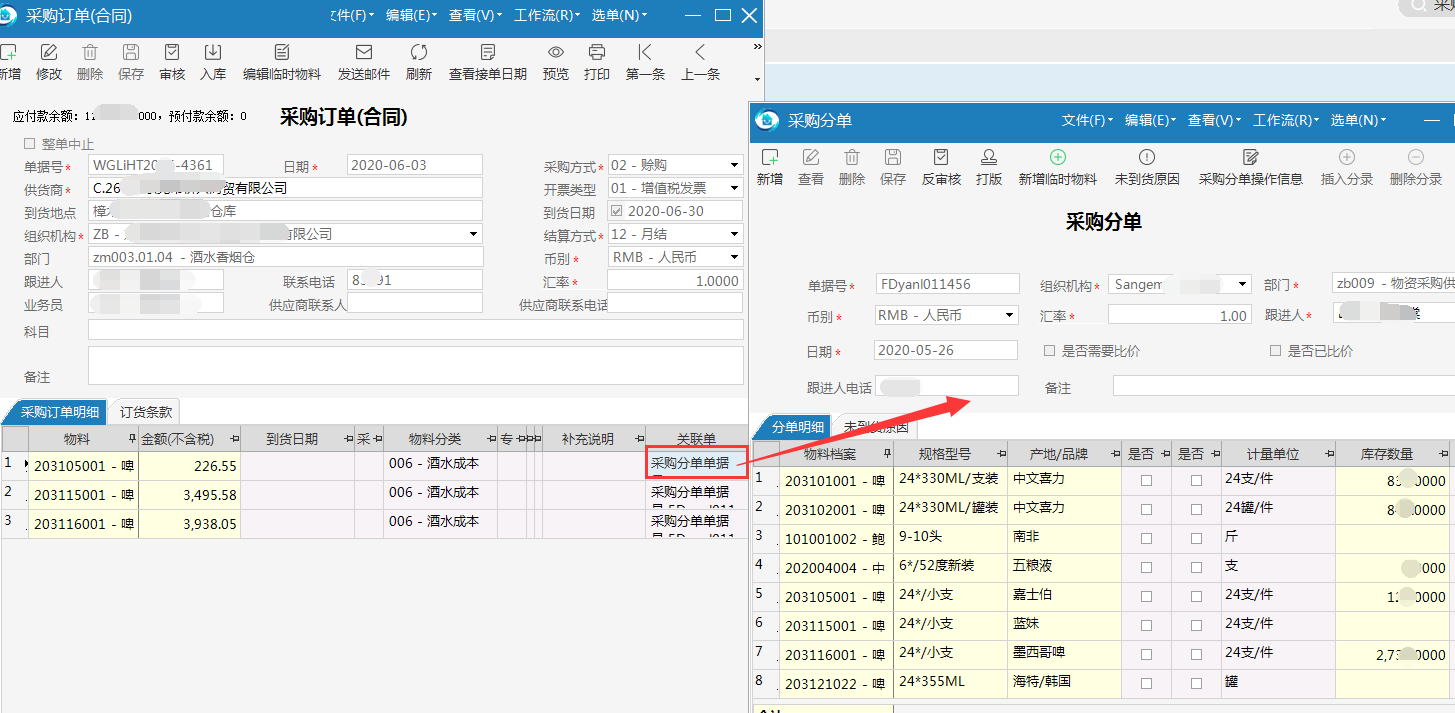Click the 打印 printer icon
This screenshot has height=713, width=1455.
coord(597,52)
